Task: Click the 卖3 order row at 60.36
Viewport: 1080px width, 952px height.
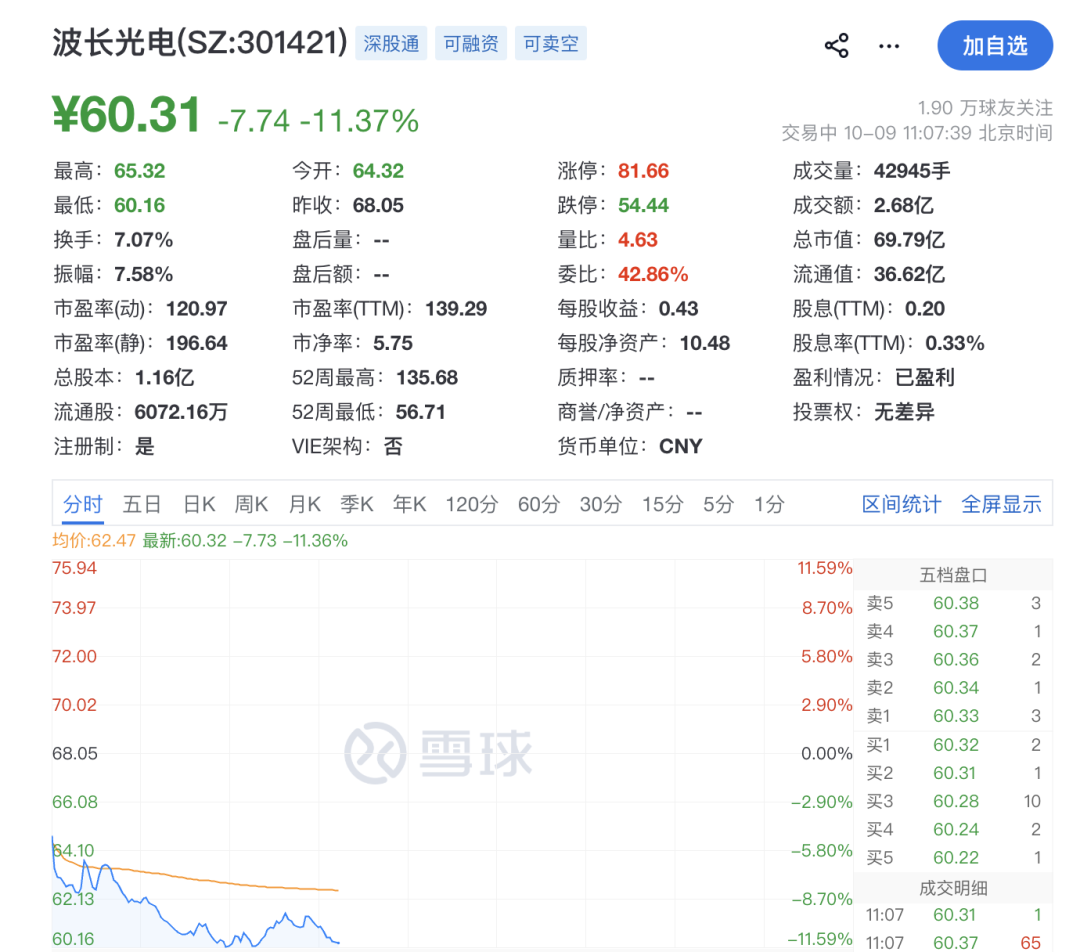Action: coord(953,660)
